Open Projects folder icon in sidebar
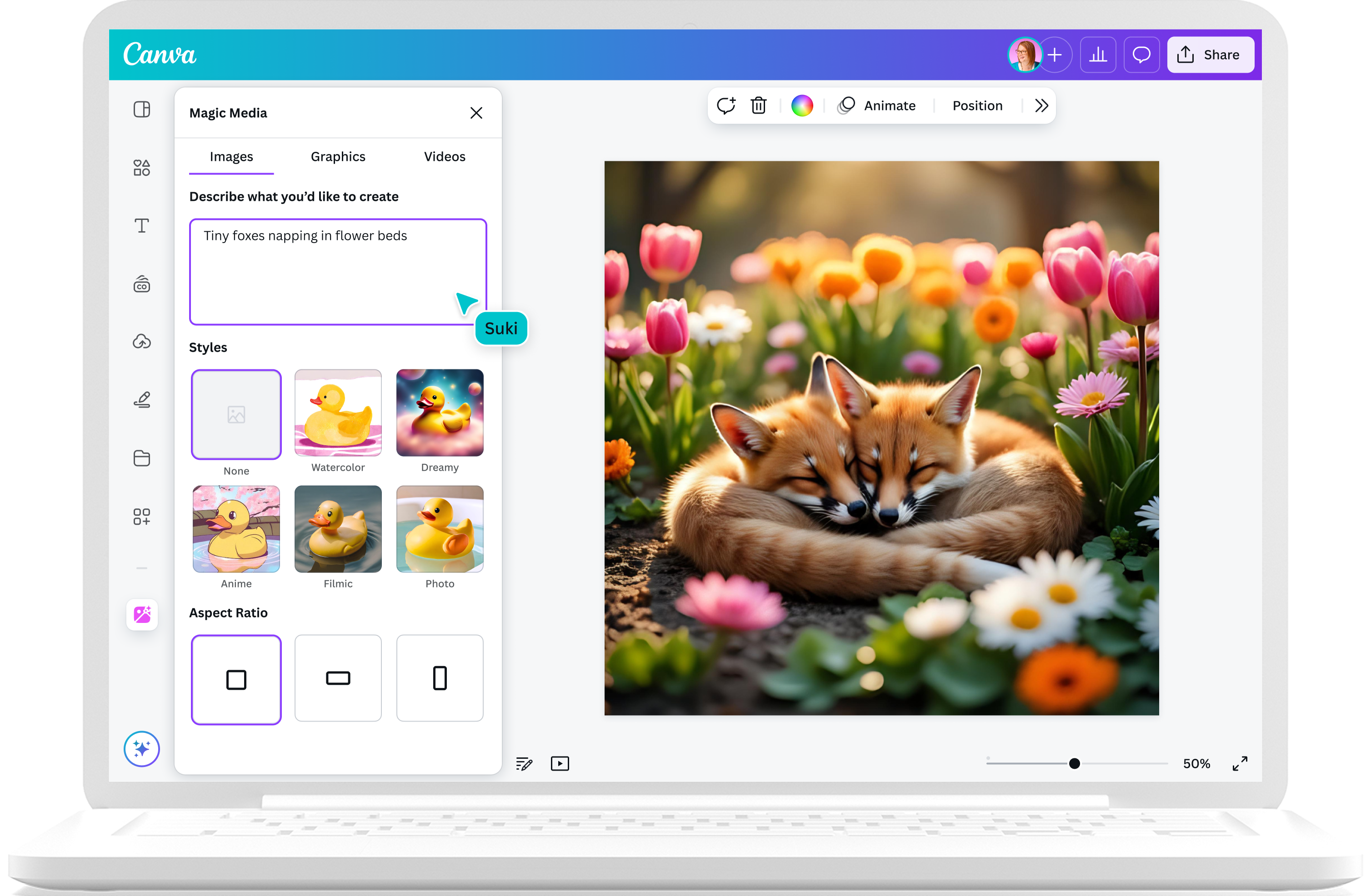 pyautogui.click(x=142, y=458)
